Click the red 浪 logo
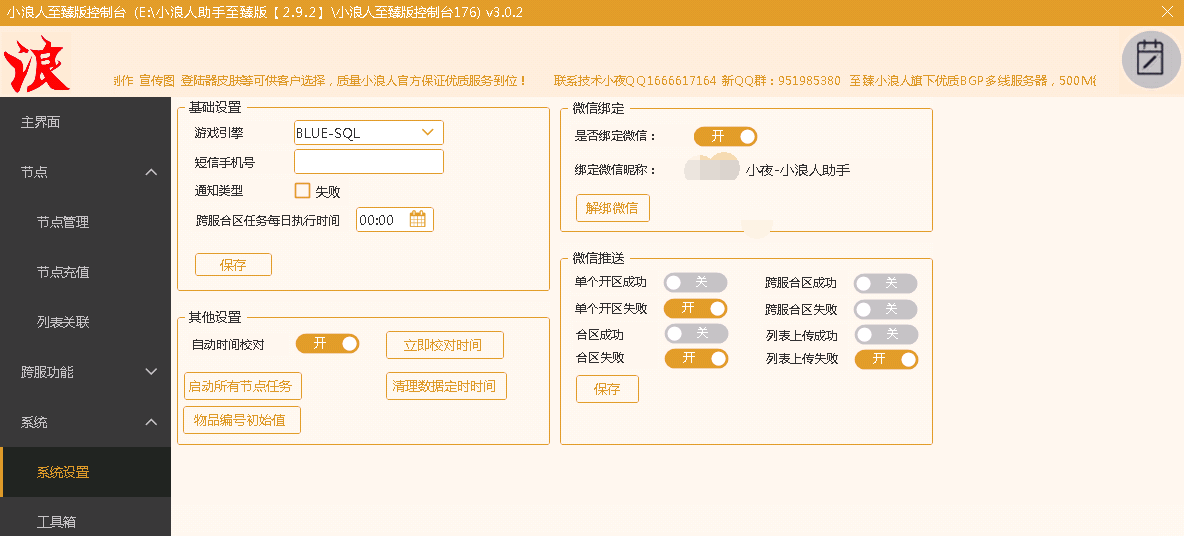 click(x=36, y=63)
